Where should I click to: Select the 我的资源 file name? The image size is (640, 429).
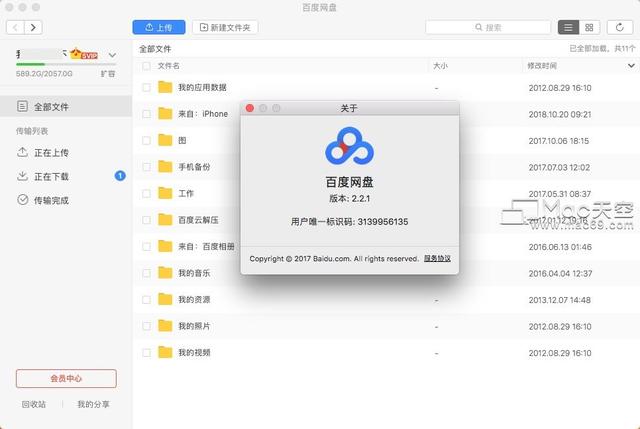(194, 300)
